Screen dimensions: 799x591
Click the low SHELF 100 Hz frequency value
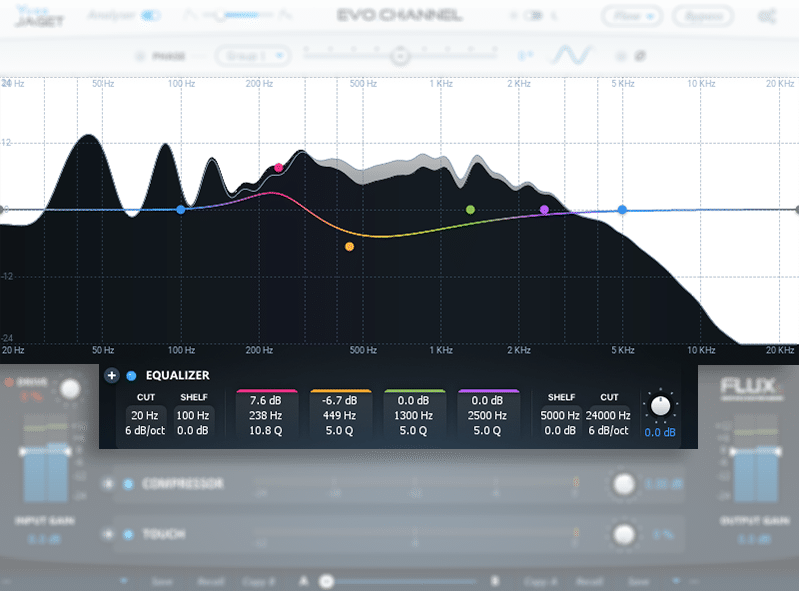pyautogui.click(x=193, y=415)
